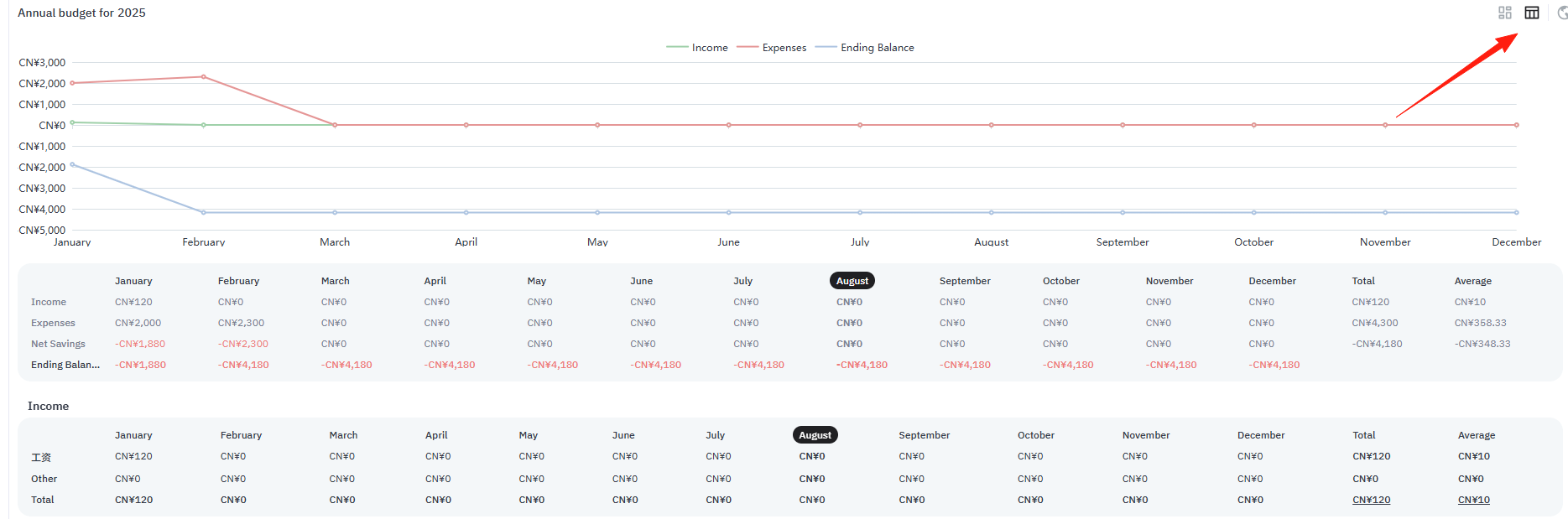Click the Income section heading
Viewport: 1568px width, 519px height.
coord(48,406)
